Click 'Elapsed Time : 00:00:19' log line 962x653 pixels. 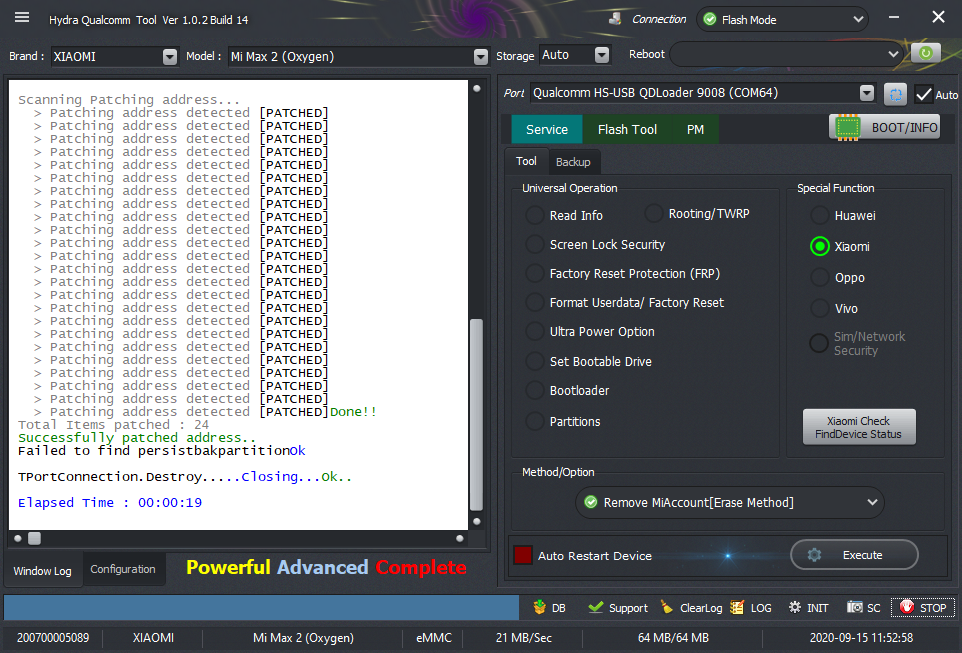click(x=110, y=503)
